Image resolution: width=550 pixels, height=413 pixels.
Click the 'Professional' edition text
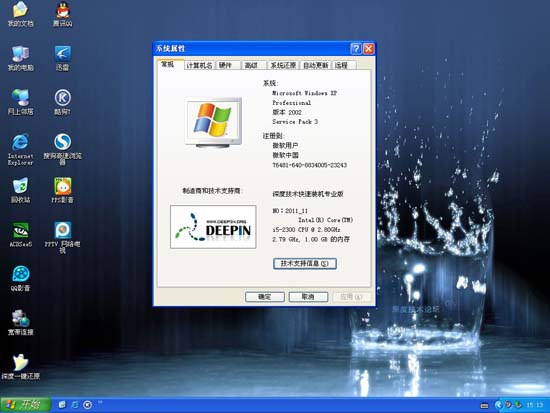pos(291,103)
